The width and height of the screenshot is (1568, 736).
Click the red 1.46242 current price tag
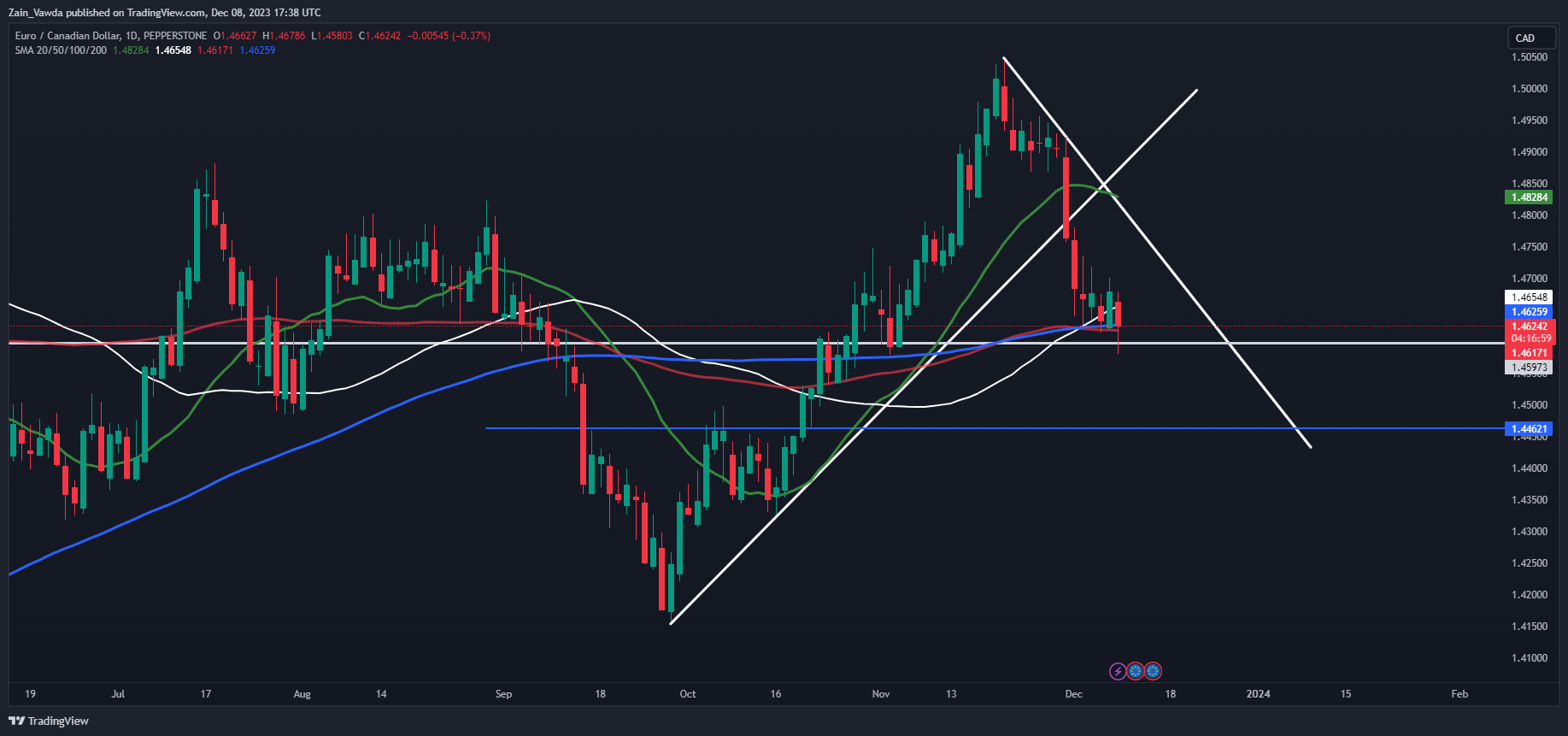[1529, 327]
